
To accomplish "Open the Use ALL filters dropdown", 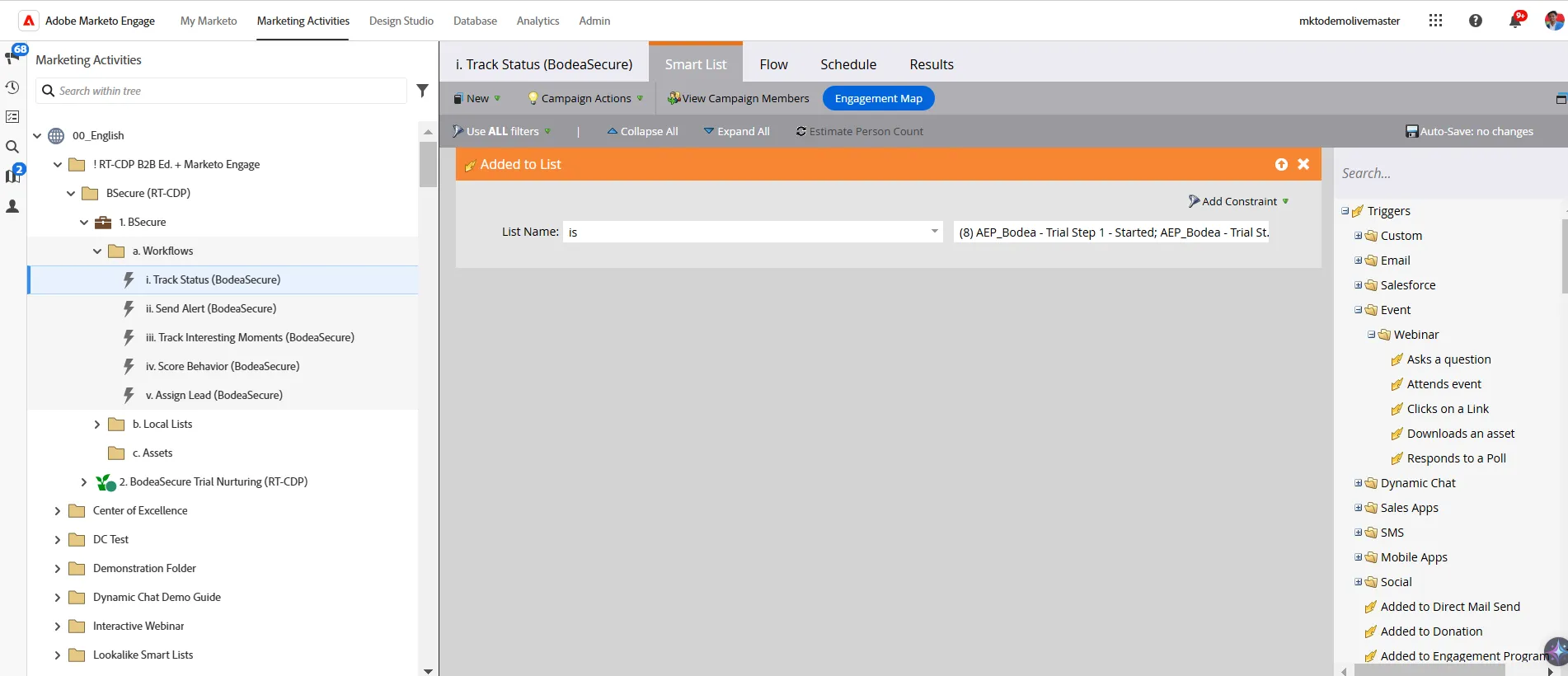I will [502, 131].
